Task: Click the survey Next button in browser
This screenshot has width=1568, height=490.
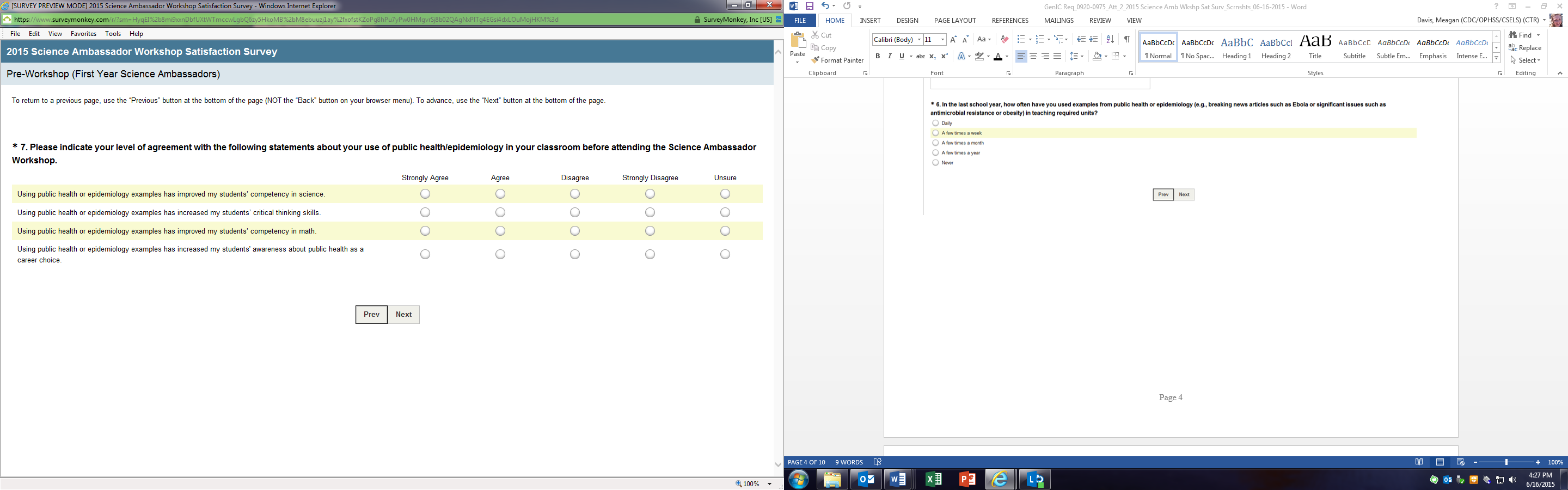Action: [403, 315]
